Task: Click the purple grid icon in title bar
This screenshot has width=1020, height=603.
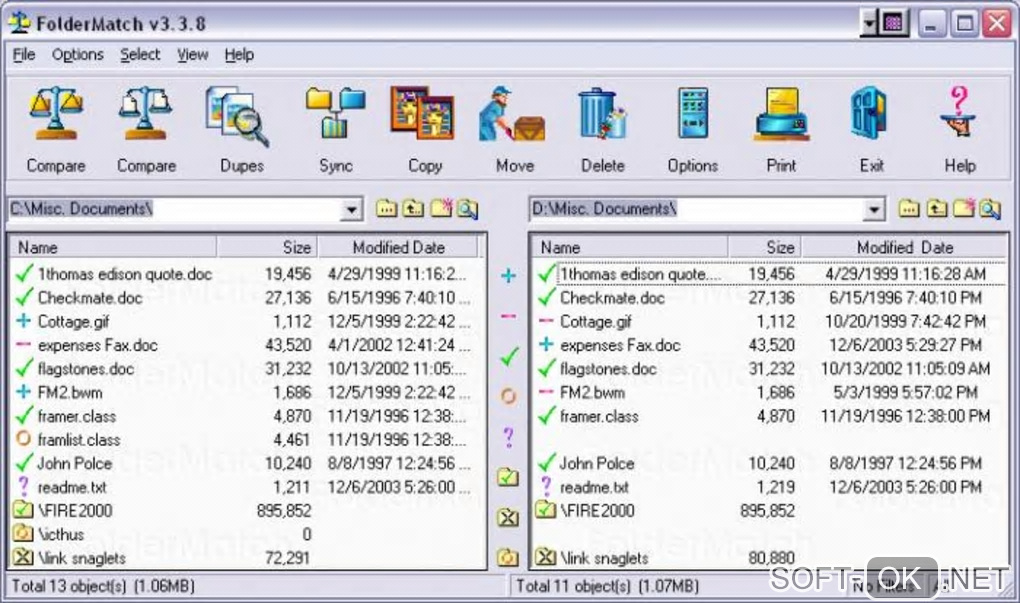Action: tap(893, 24)
